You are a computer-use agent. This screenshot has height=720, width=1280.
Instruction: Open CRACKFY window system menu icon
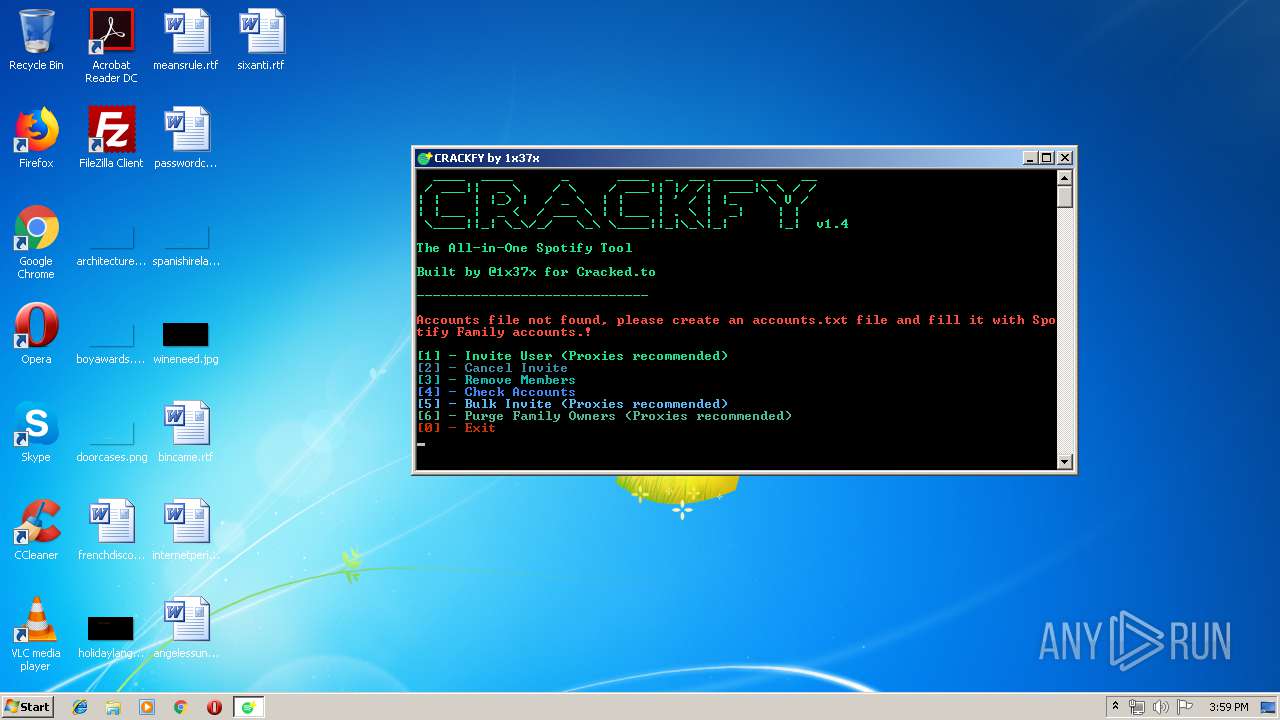(424, 158)
